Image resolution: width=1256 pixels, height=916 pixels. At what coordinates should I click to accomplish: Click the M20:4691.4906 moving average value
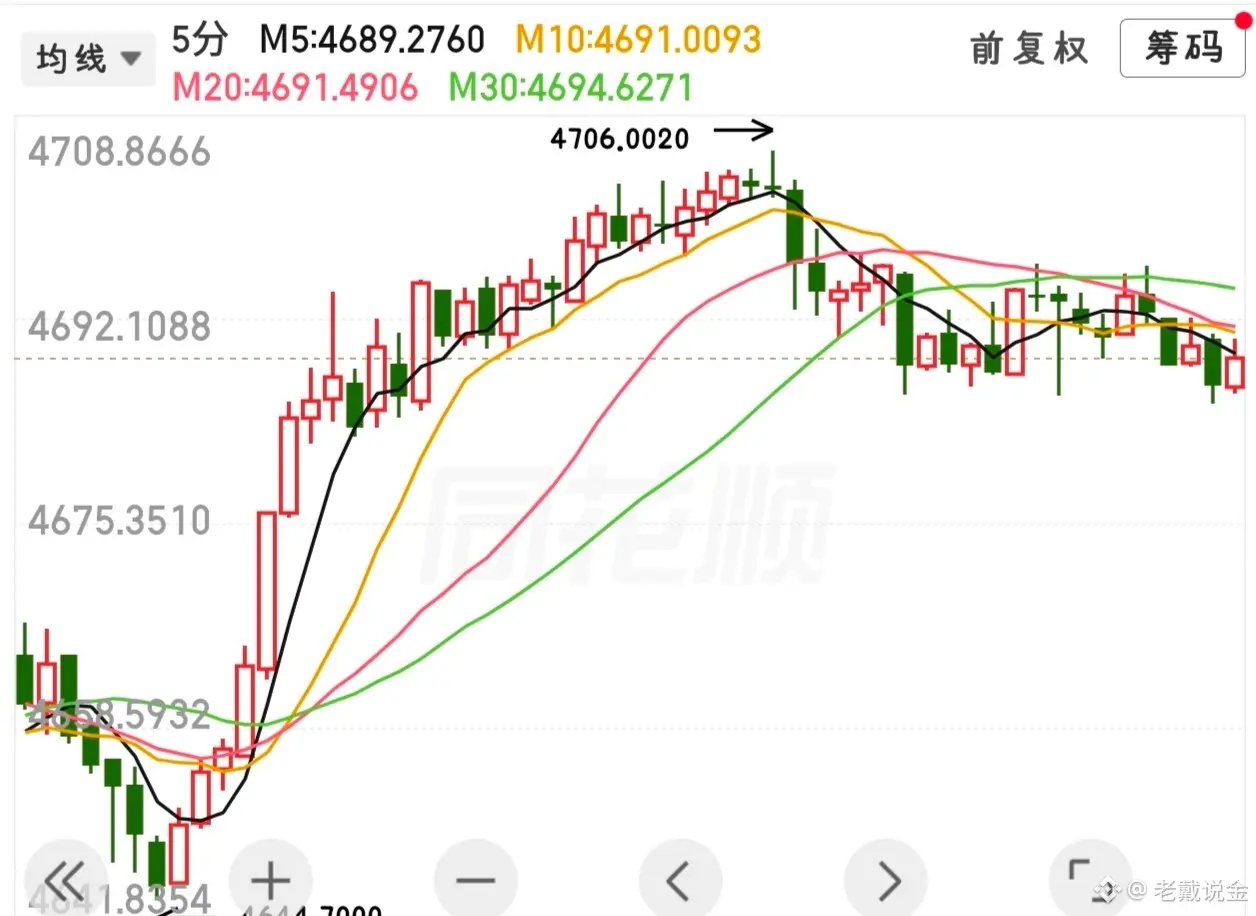295,88
